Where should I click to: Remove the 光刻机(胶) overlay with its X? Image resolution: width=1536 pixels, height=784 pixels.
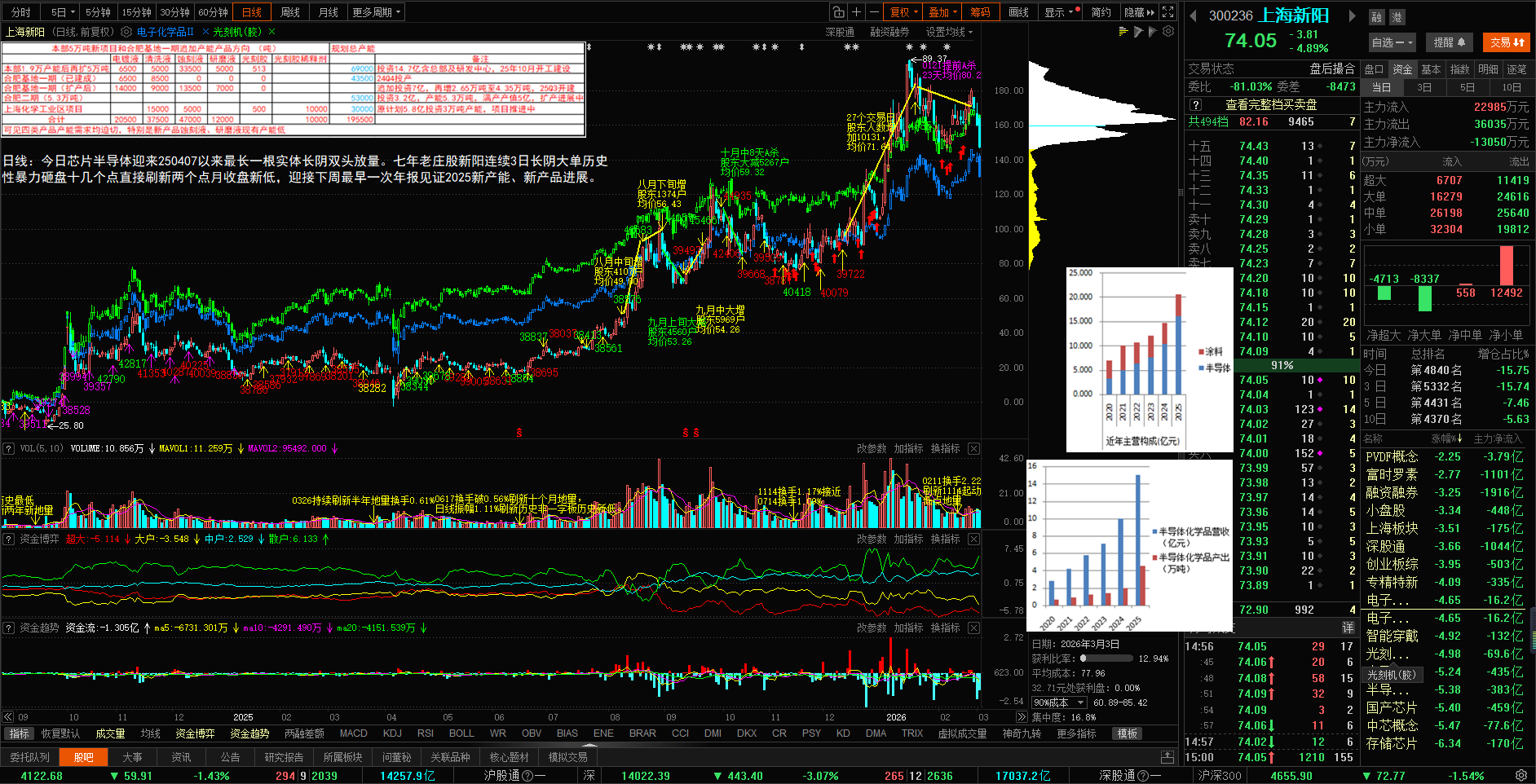pos(271,32)
